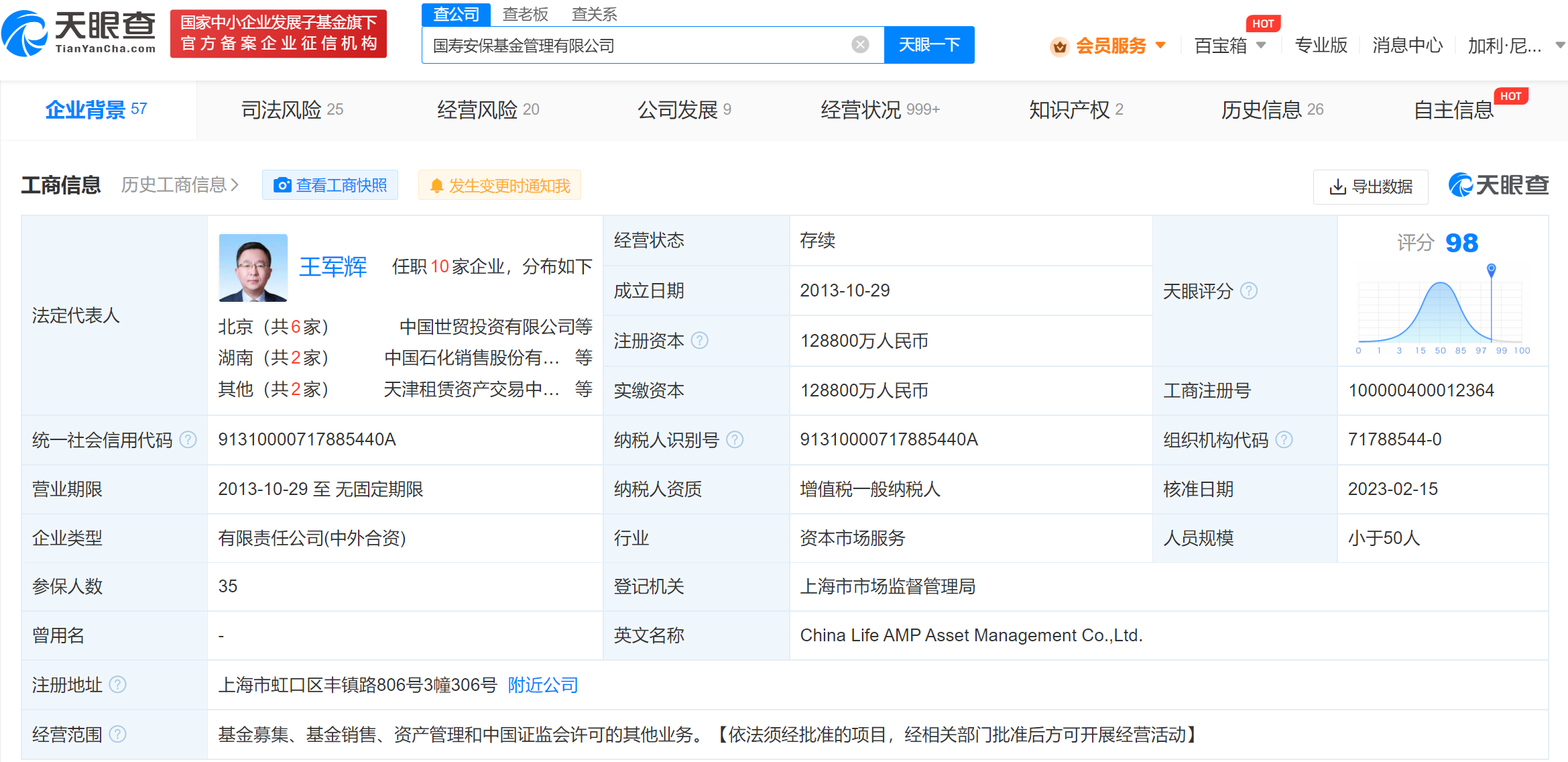Open the 司法风险 tab
This screenshot has height=762, width=1568.
[x=292, y=109]
